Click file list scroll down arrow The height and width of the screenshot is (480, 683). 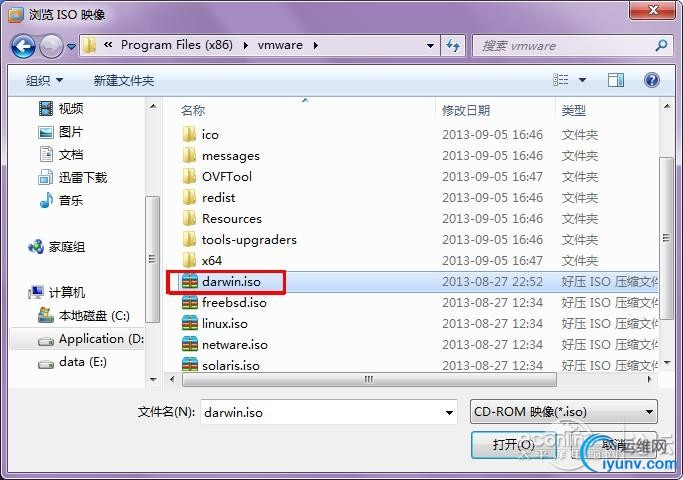coord(667,363)
